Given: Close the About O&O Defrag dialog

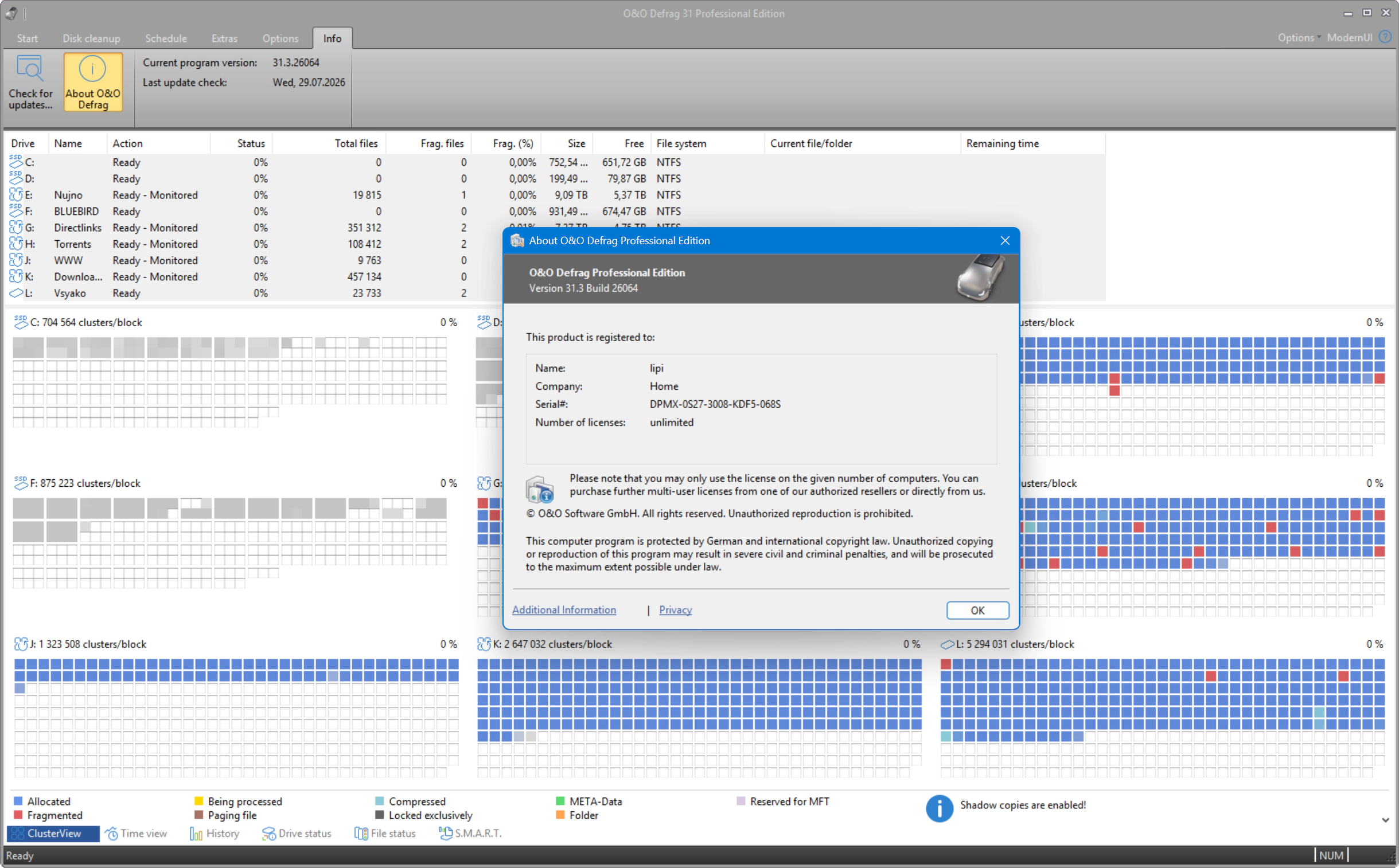Looking at the screenshot, I should coord(1005,241).
